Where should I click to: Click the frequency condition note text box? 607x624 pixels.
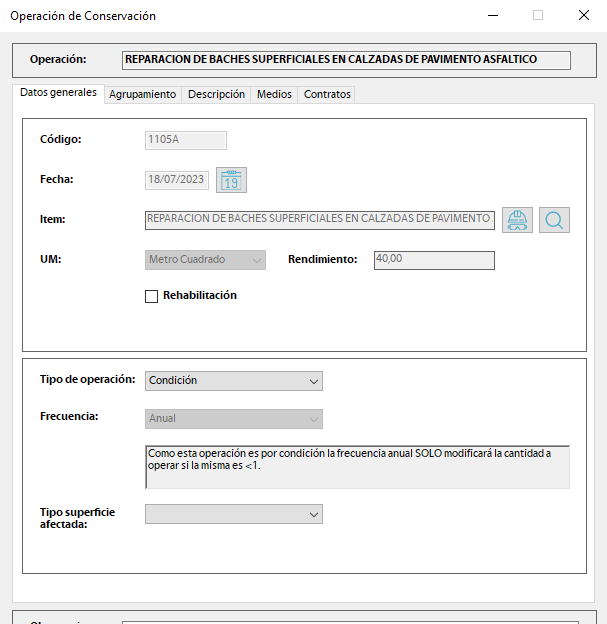357,467
